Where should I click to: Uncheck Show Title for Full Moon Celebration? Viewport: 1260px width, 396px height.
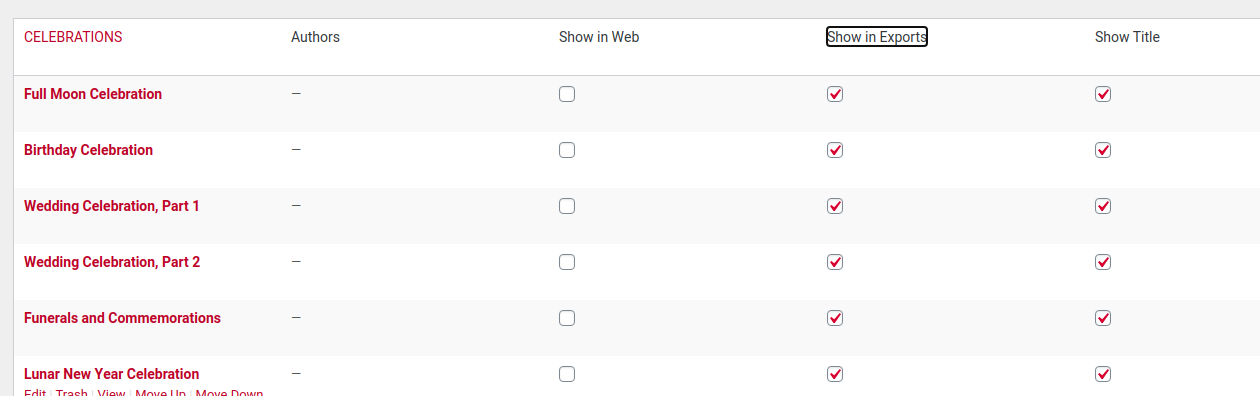[x=1103, y=94]
